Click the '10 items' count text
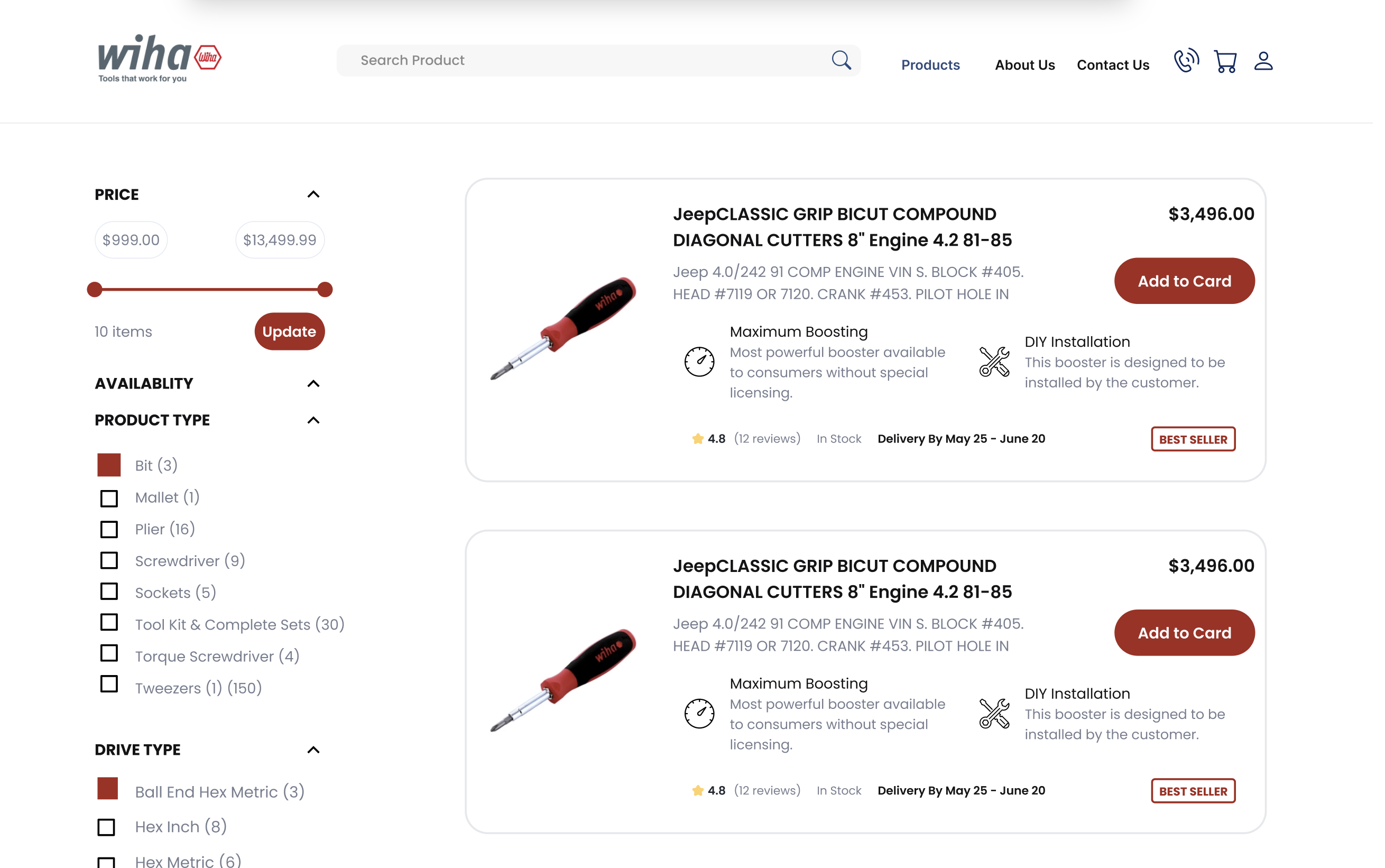Image resolution: width=1385 pixels, height=868 pixels. click(x=123, y=332)
